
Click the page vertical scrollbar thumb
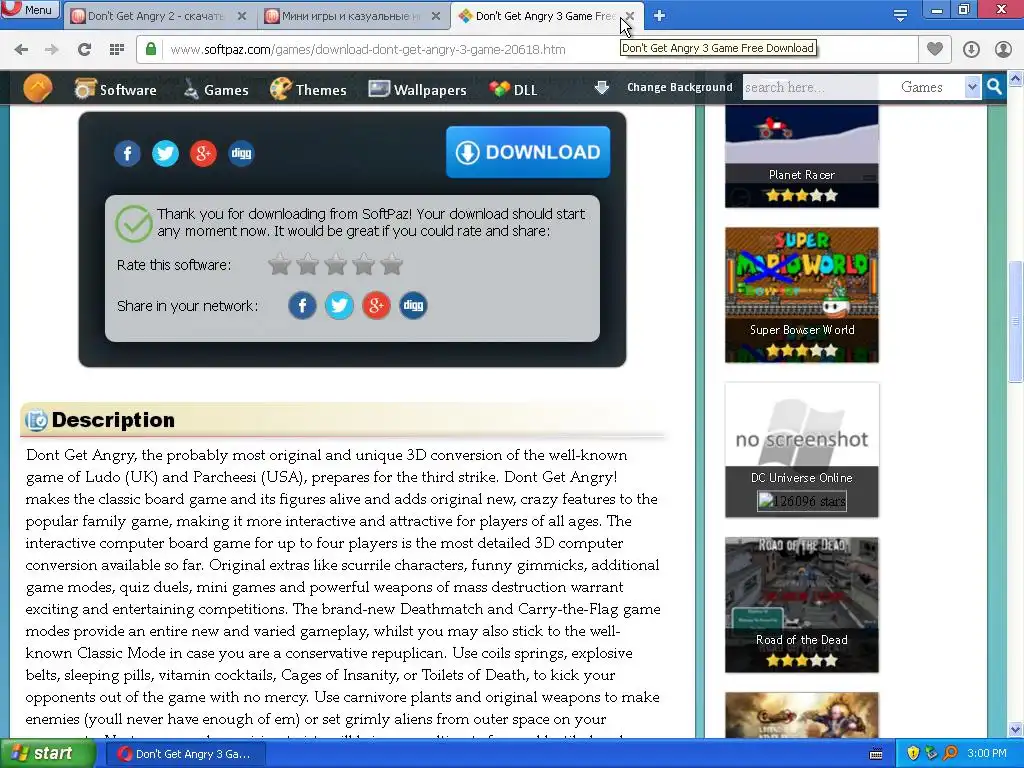(x=1015, y=321)
